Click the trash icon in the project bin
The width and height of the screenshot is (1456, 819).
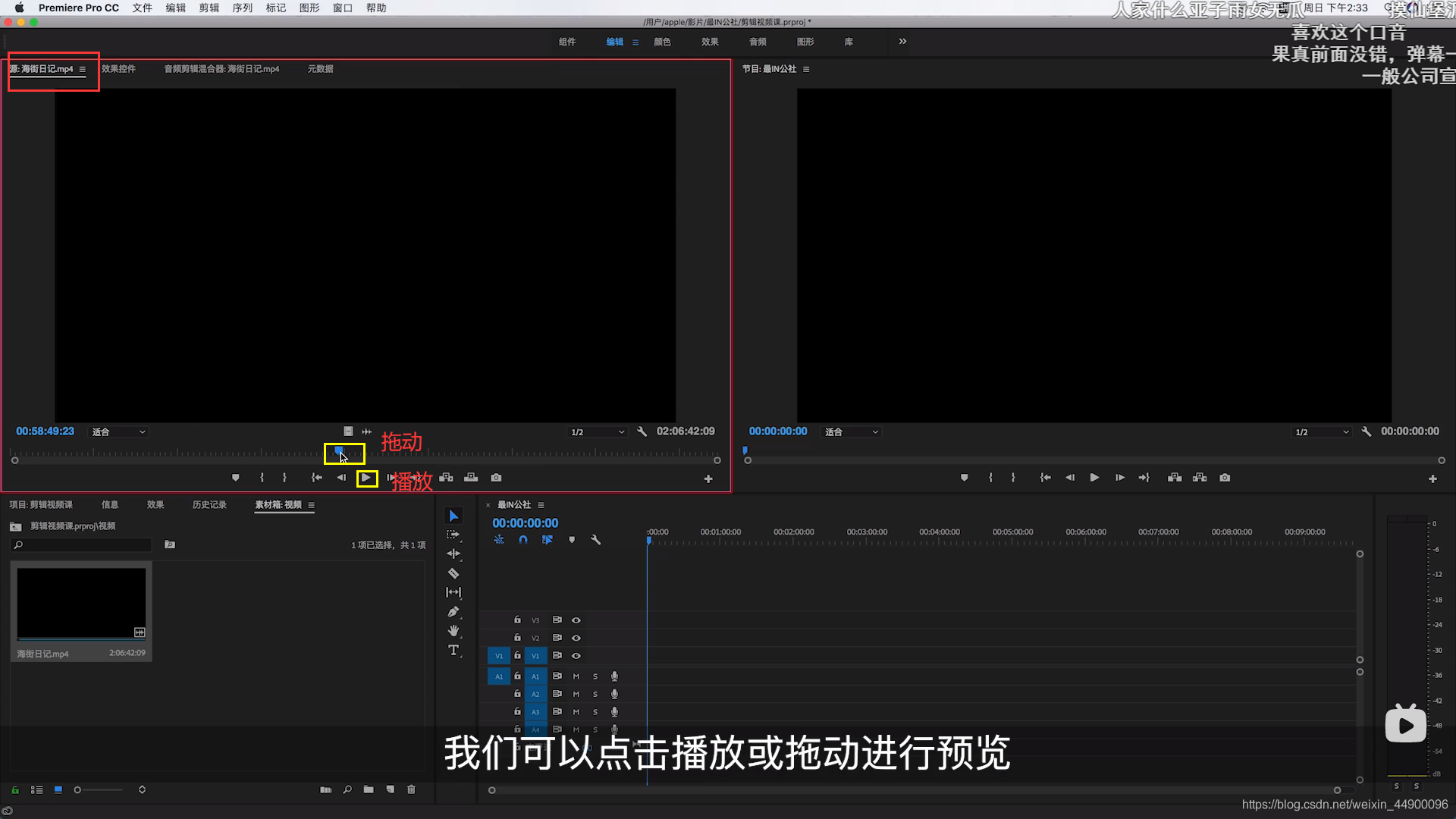pyautogui.click(x=411, y=789)
